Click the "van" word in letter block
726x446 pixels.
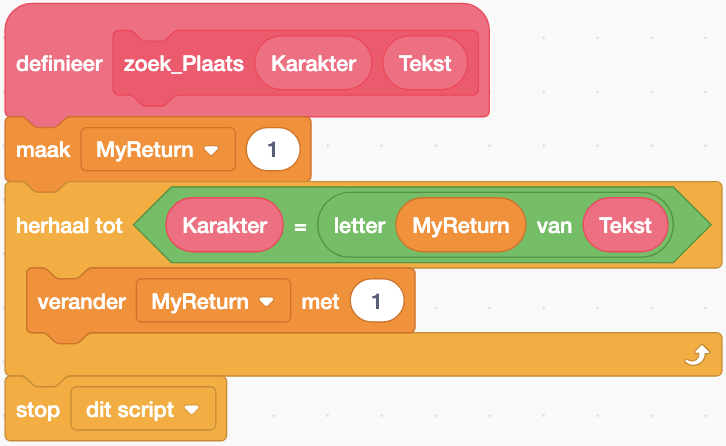[554, 225]
